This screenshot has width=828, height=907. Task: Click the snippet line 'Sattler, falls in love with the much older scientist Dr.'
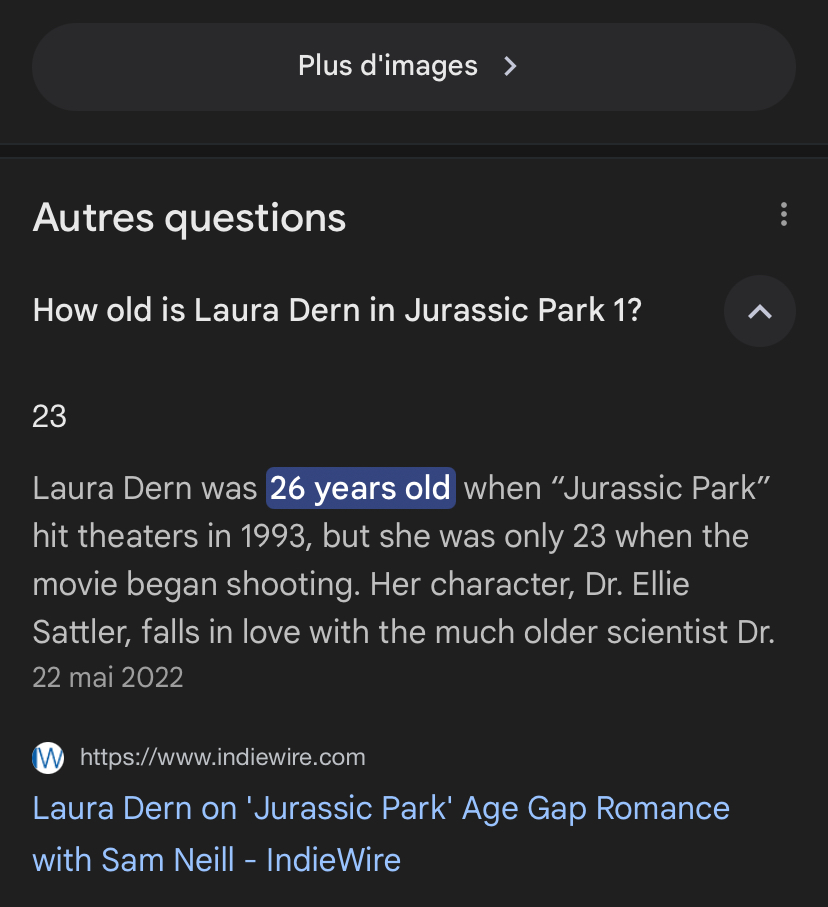(403, 632)
